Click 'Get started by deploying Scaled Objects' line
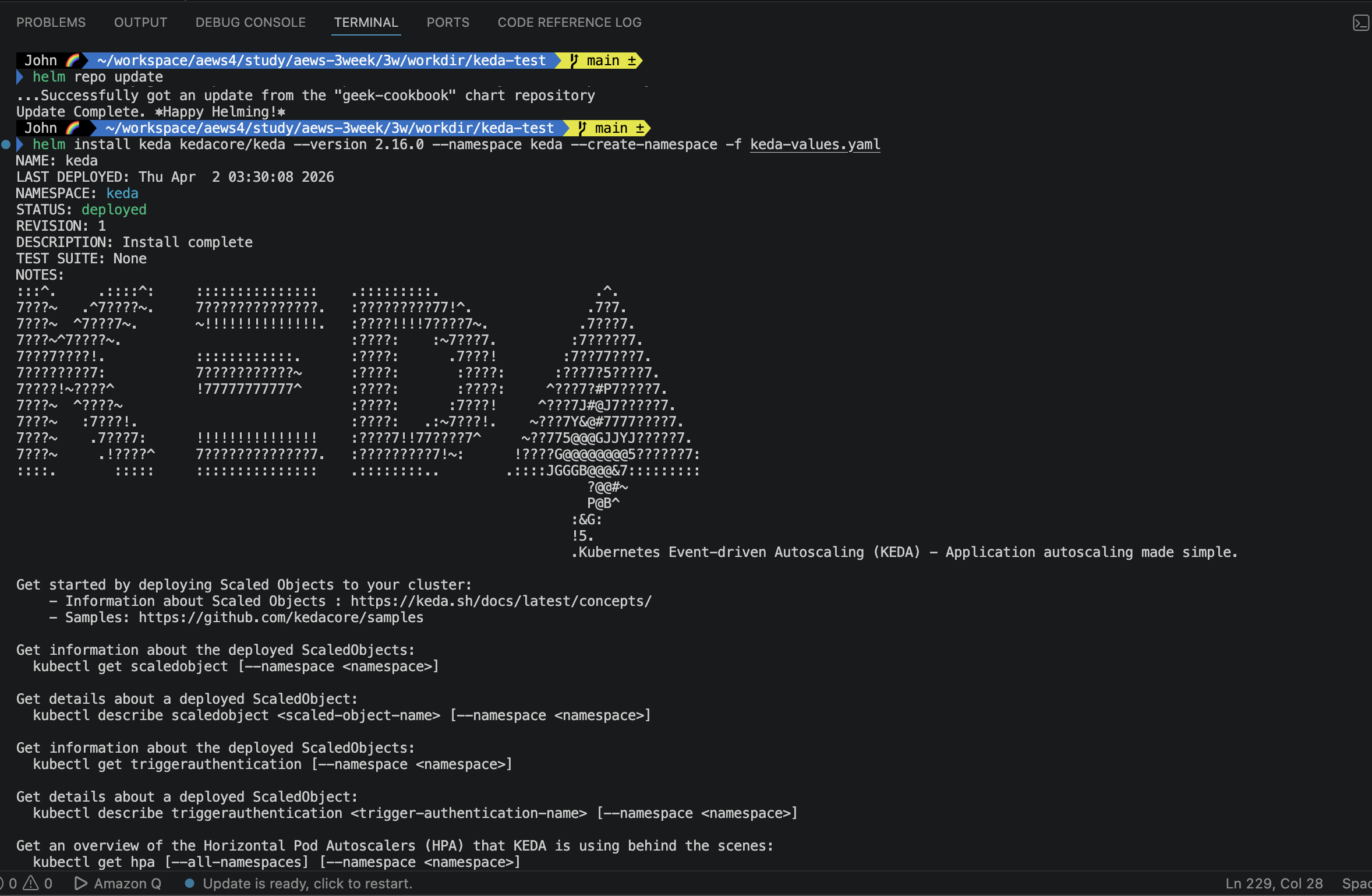The width and height of the screenshot is (1372, 896). [x=244, y=585]
